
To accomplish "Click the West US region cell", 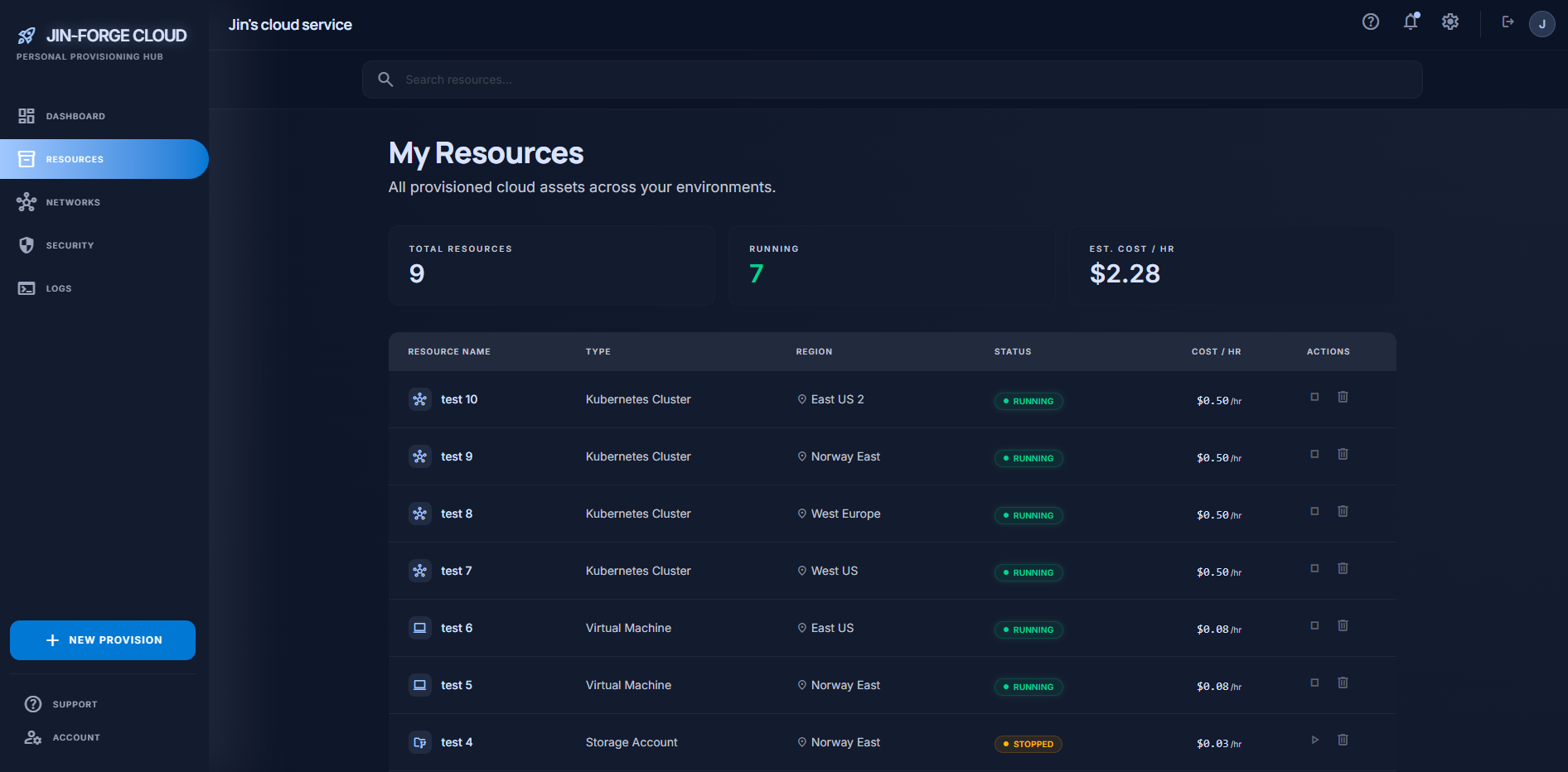I will 827,571.
